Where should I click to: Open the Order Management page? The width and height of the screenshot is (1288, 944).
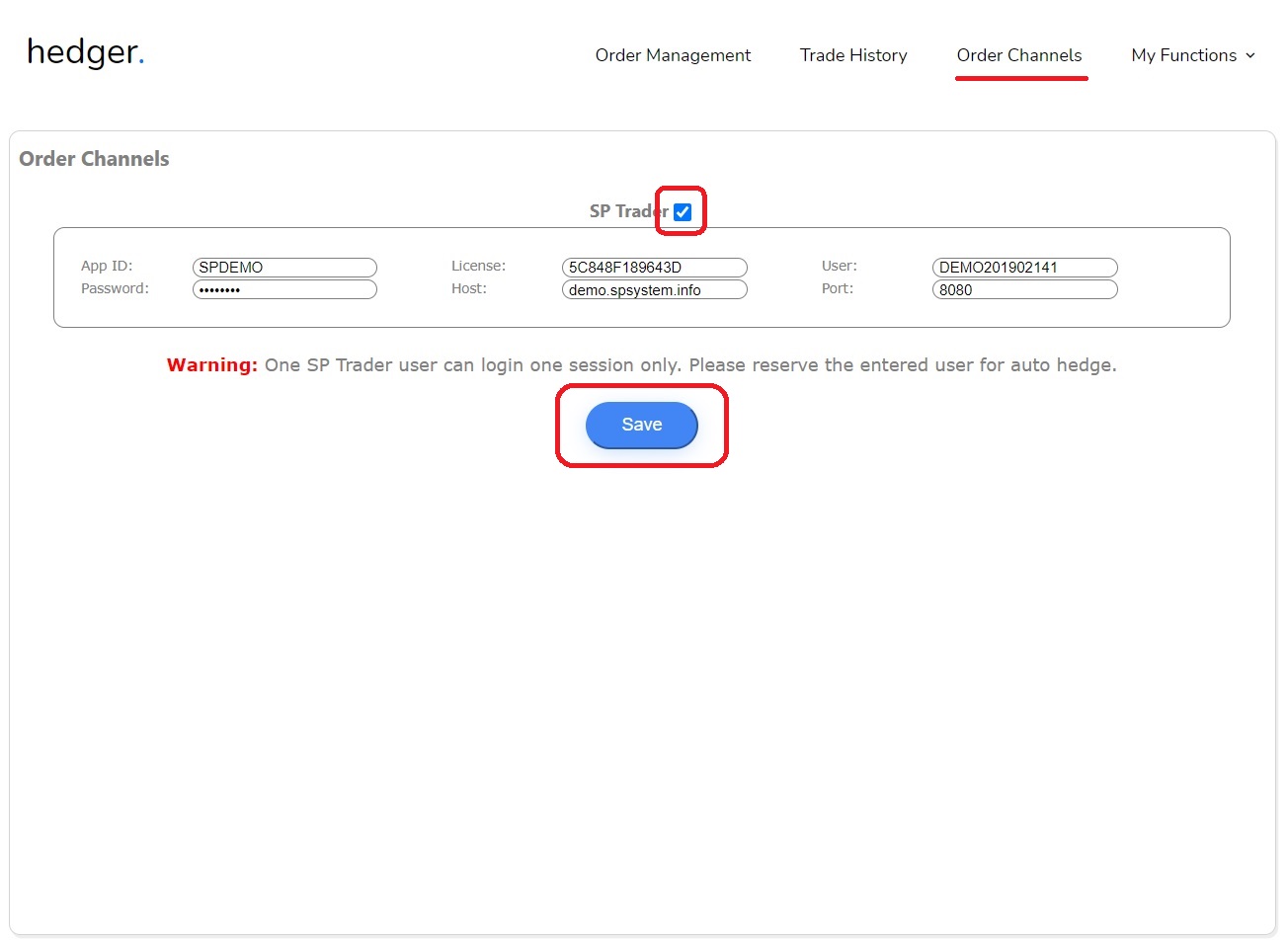[x=673, y=55]
